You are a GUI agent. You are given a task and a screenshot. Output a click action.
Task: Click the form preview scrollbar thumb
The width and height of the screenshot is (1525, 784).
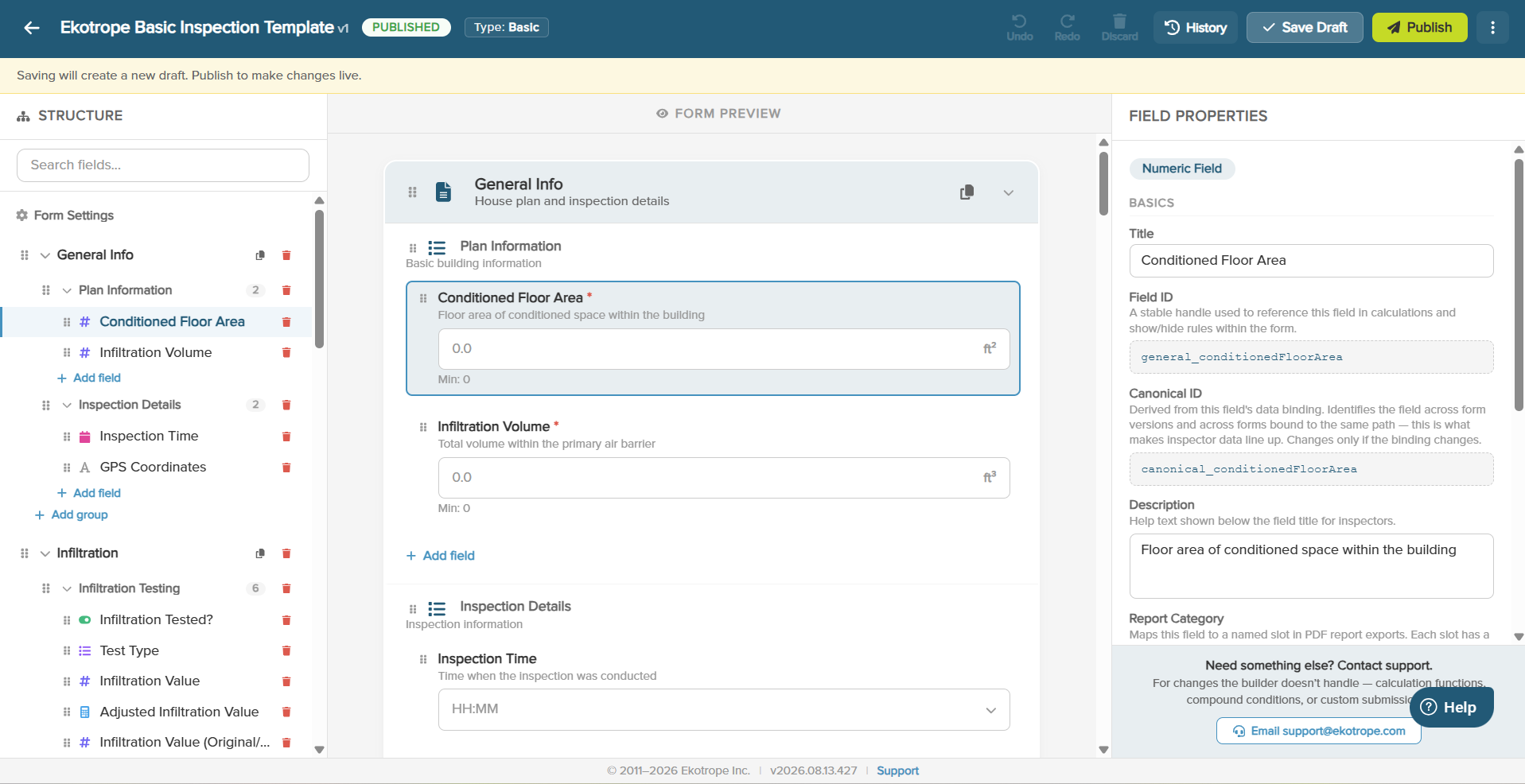(x=1103, y=184)
